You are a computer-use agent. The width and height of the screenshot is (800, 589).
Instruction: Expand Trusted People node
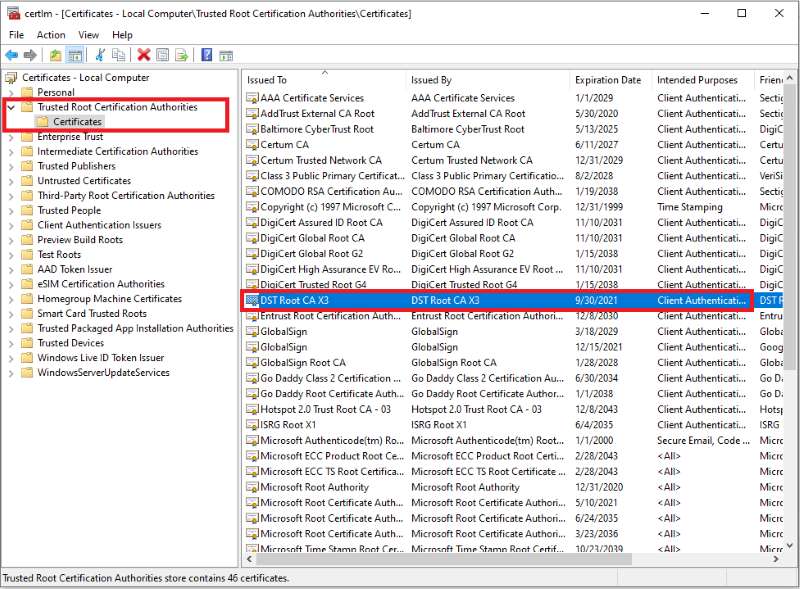click(11, 211)
